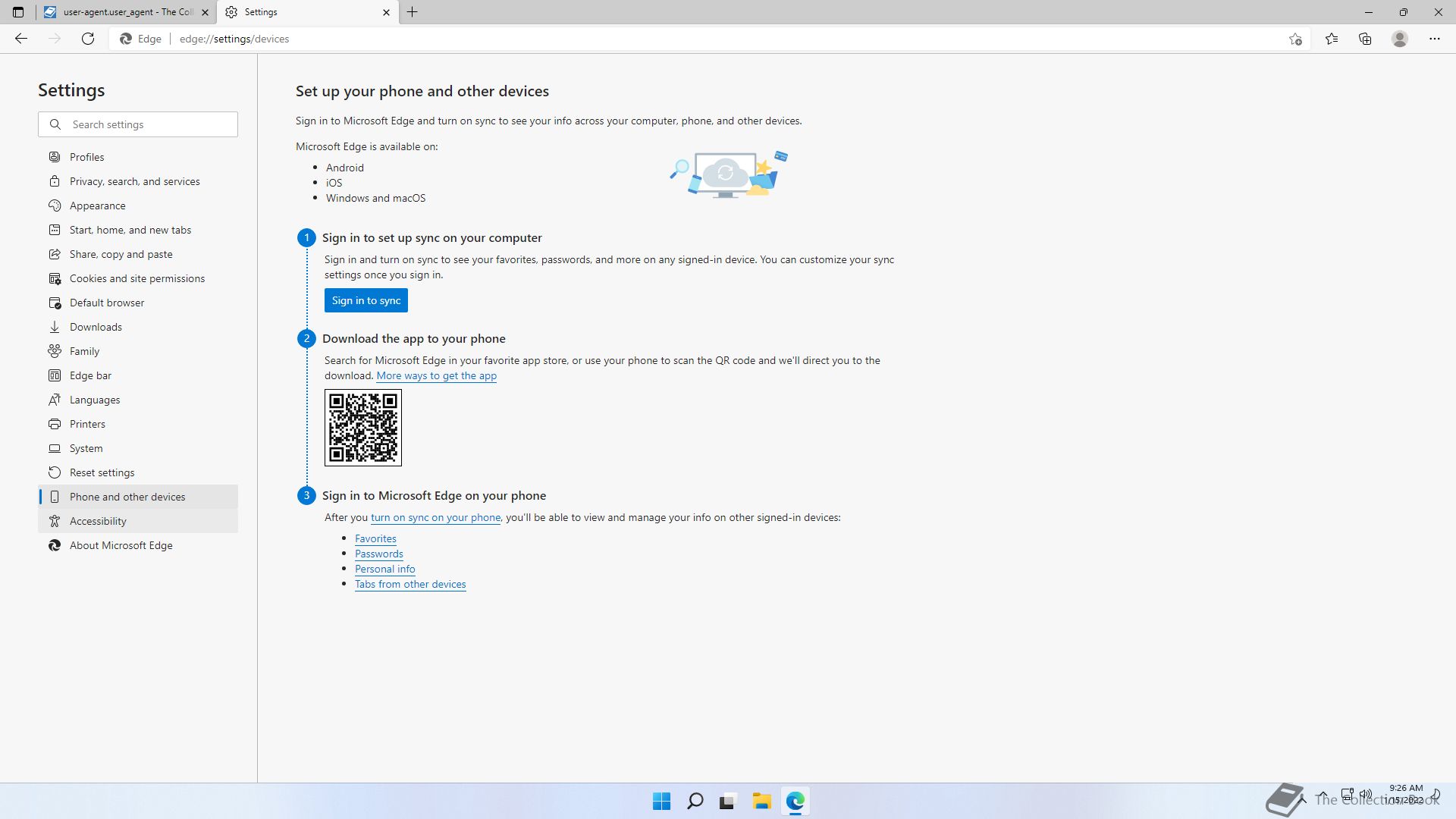Click the browser back arrow
The height and width of the screenshot is (819, 1456).
point(21,39)
